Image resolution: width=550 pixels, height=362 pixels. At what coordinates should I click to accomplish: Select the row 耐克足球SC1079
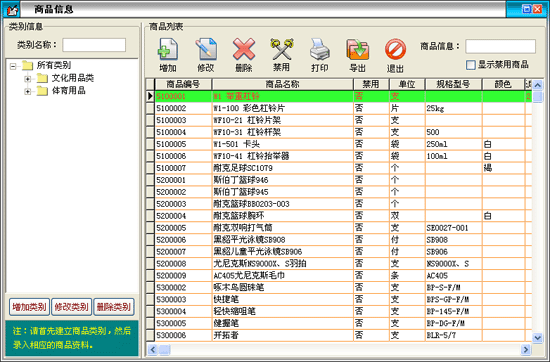pyautogui.click(x=339, y=168)
